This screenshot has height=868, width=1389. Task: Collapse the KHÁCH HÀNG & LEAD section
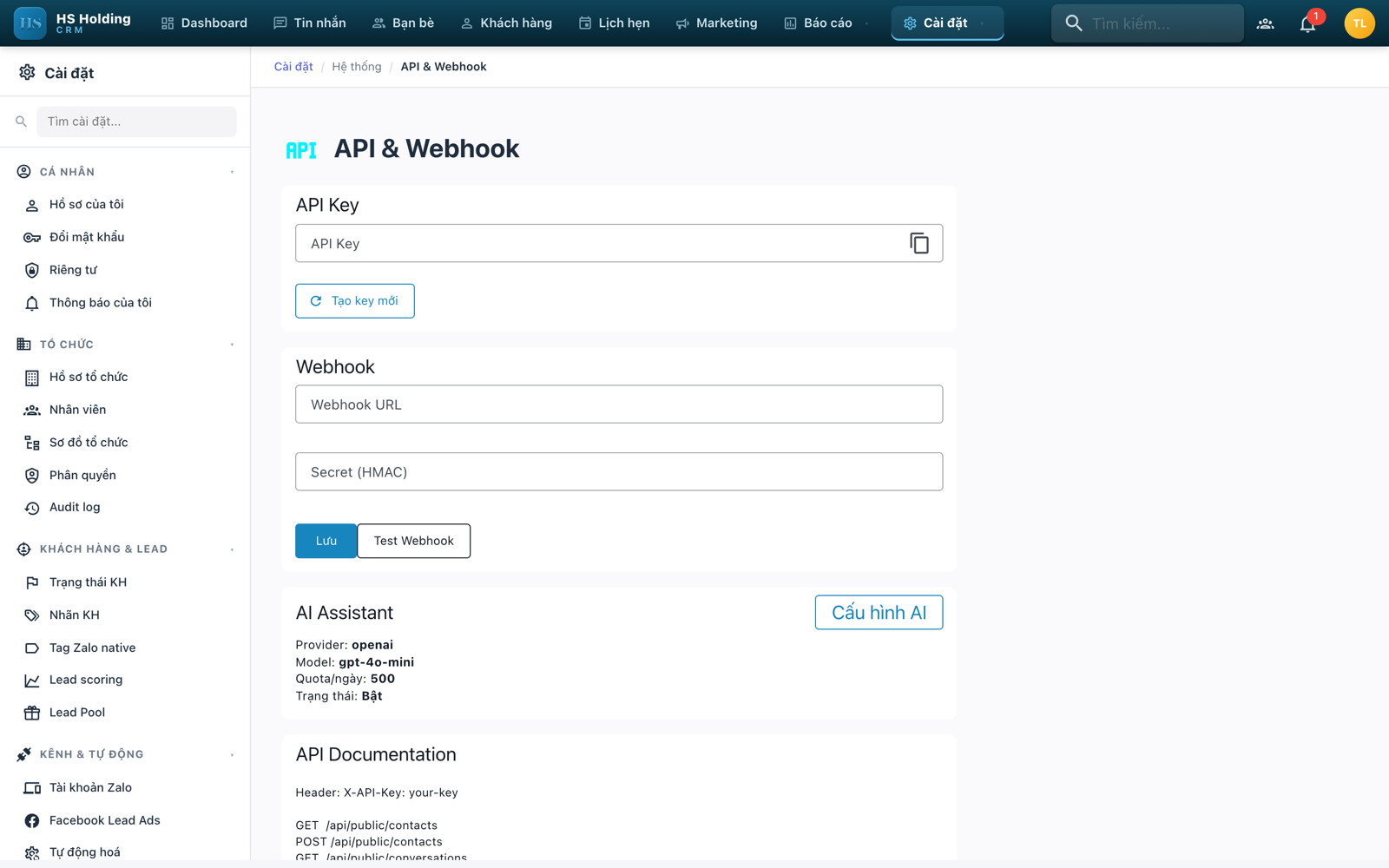[x=232, y=549]
